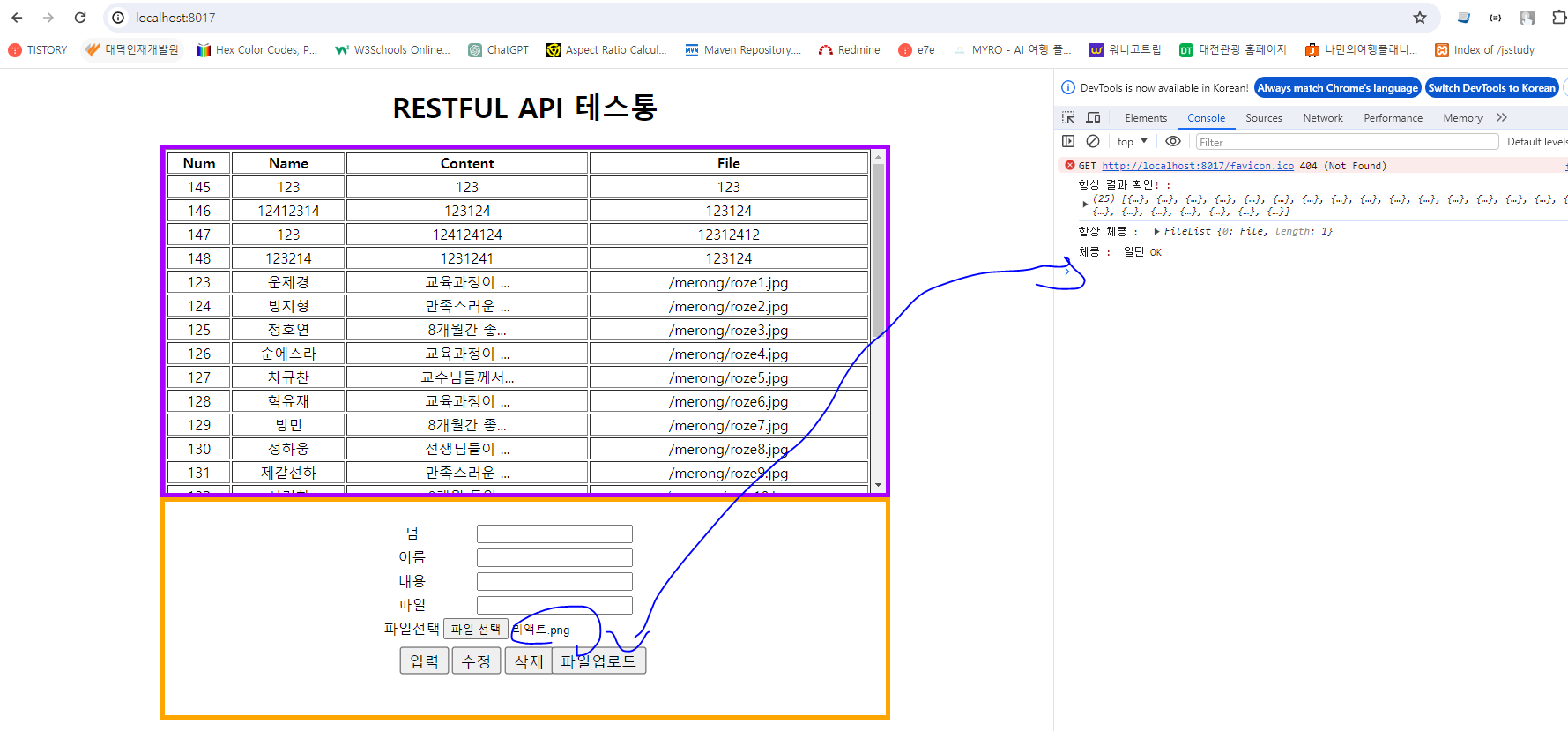Viewport: 1568px width, 731px height.
Task: Click Always match Chrome's language button
Action: point(1337,88)
